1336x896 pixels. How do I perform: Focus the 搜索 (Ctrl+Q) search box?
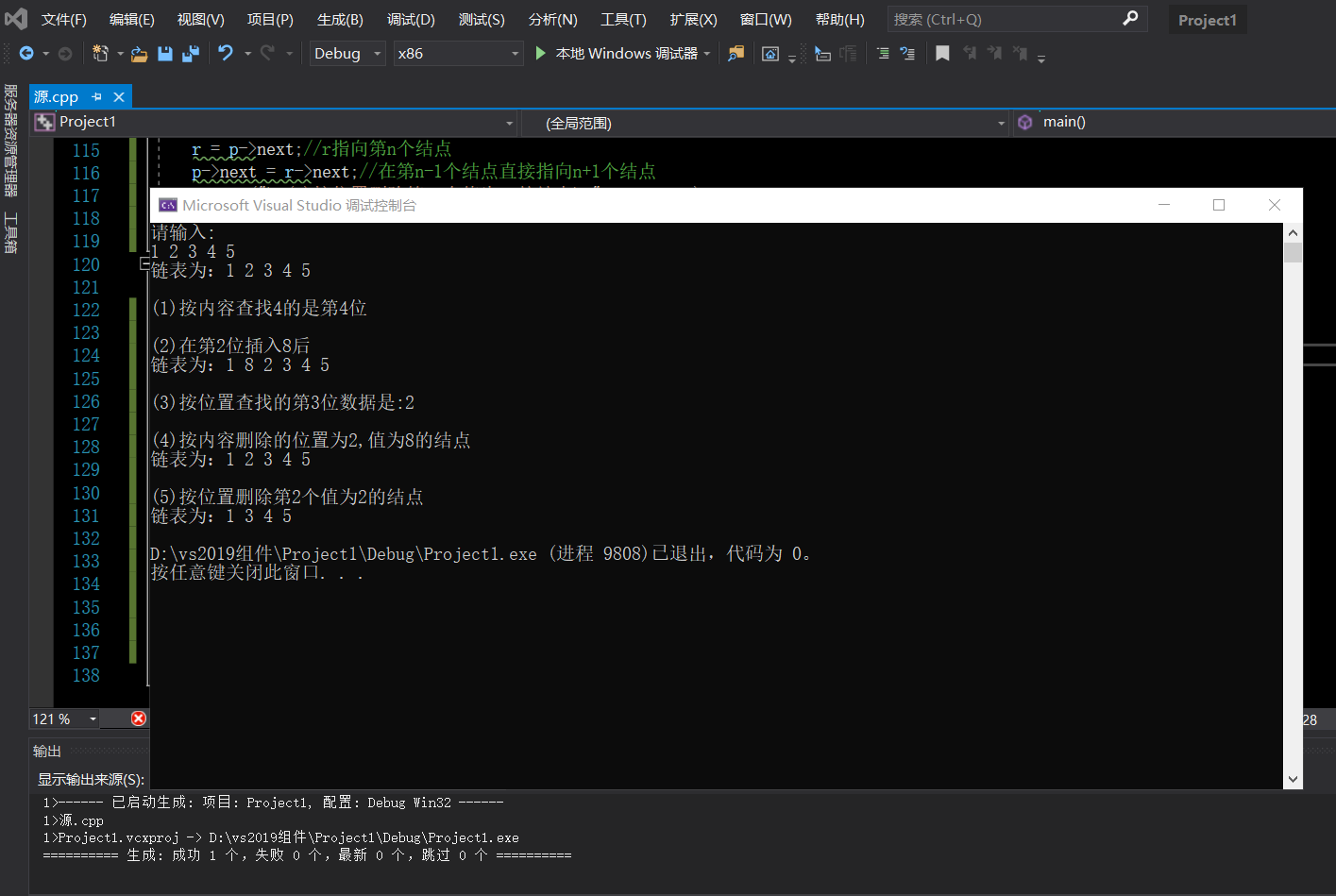(x=1017, y=19)
